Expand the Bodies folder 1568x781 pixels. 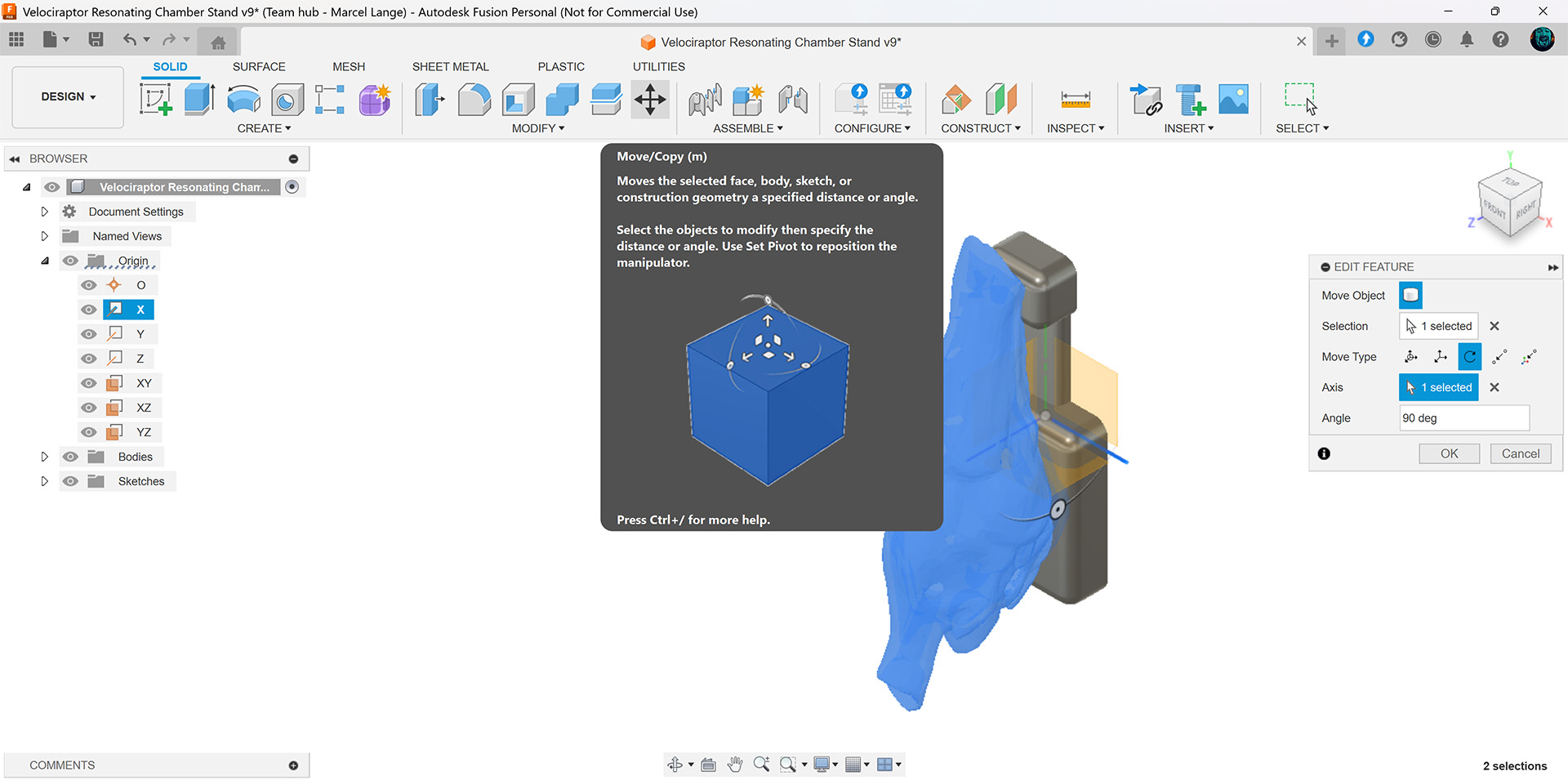[x=45, y=457]
